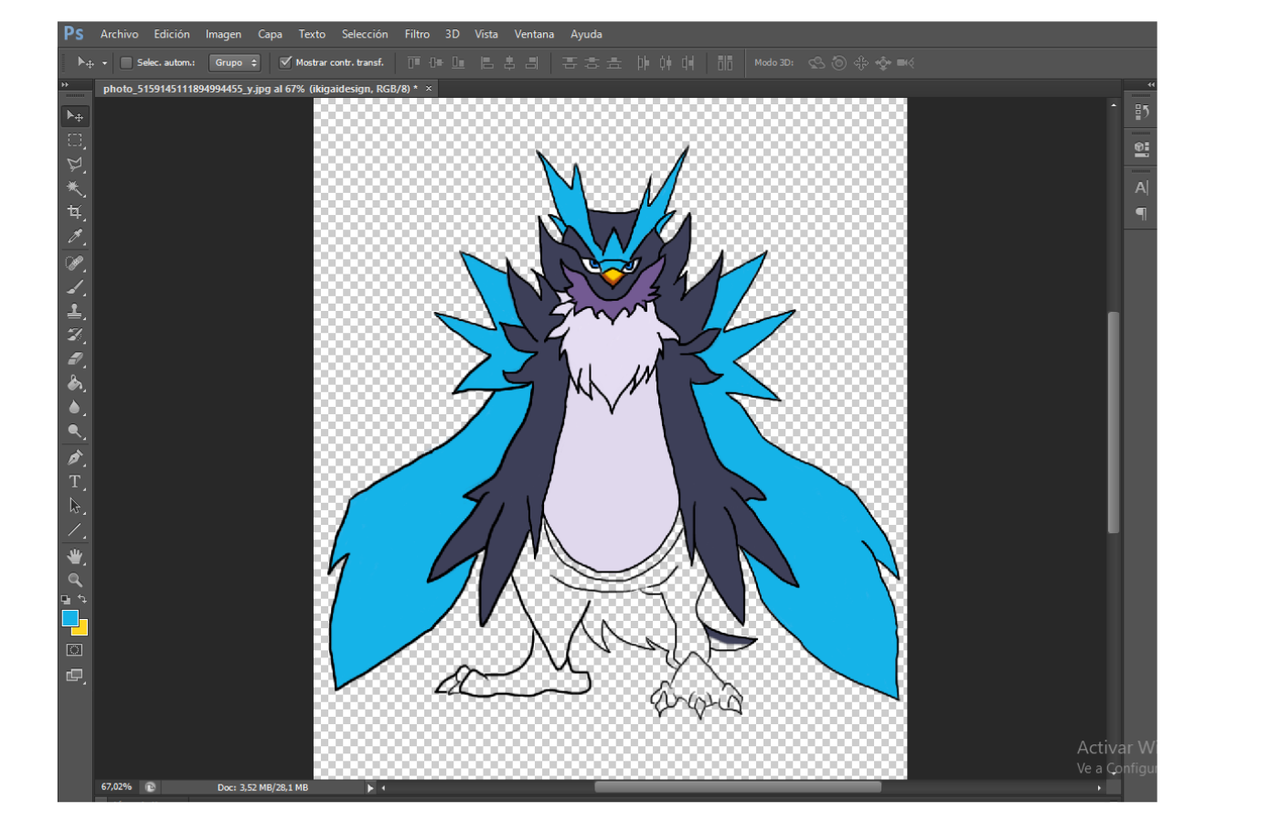Open the Texto menu

[x=312, y=34]
